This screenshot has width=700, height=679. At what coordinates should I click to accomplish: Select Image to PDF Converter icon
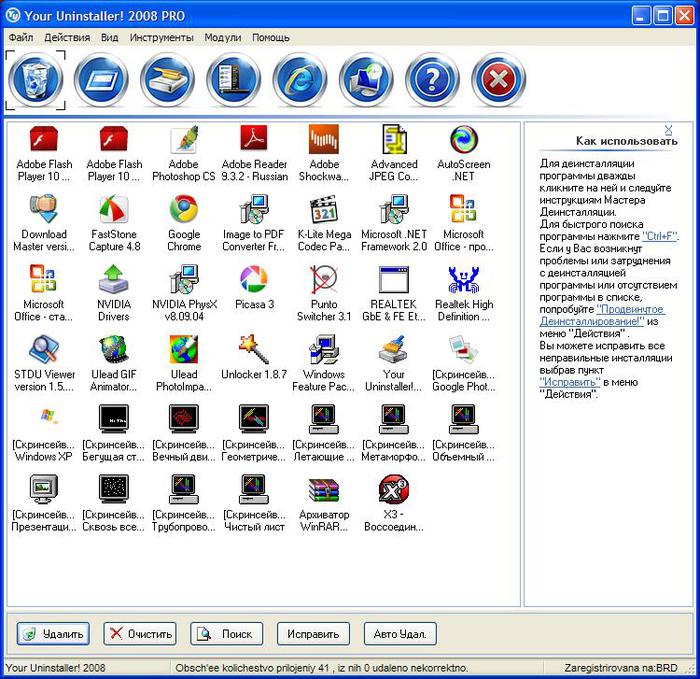254,223
